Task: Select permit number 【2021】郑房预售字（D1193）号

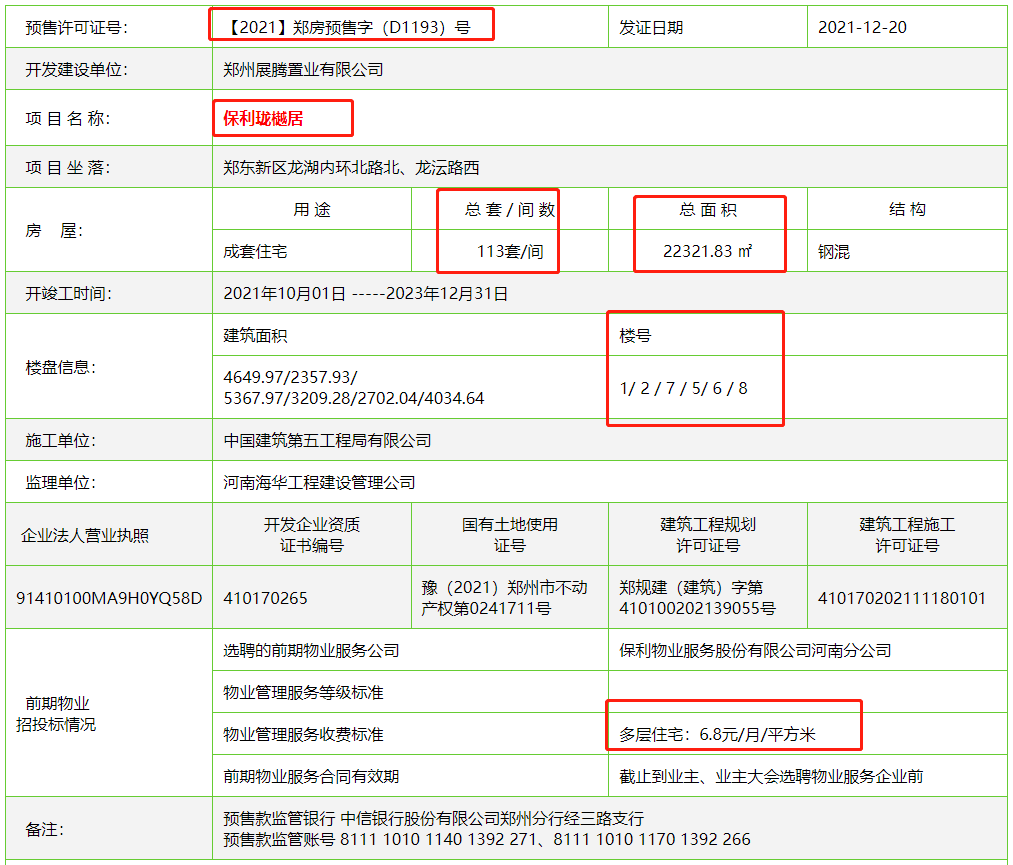Action: point(348,27)
